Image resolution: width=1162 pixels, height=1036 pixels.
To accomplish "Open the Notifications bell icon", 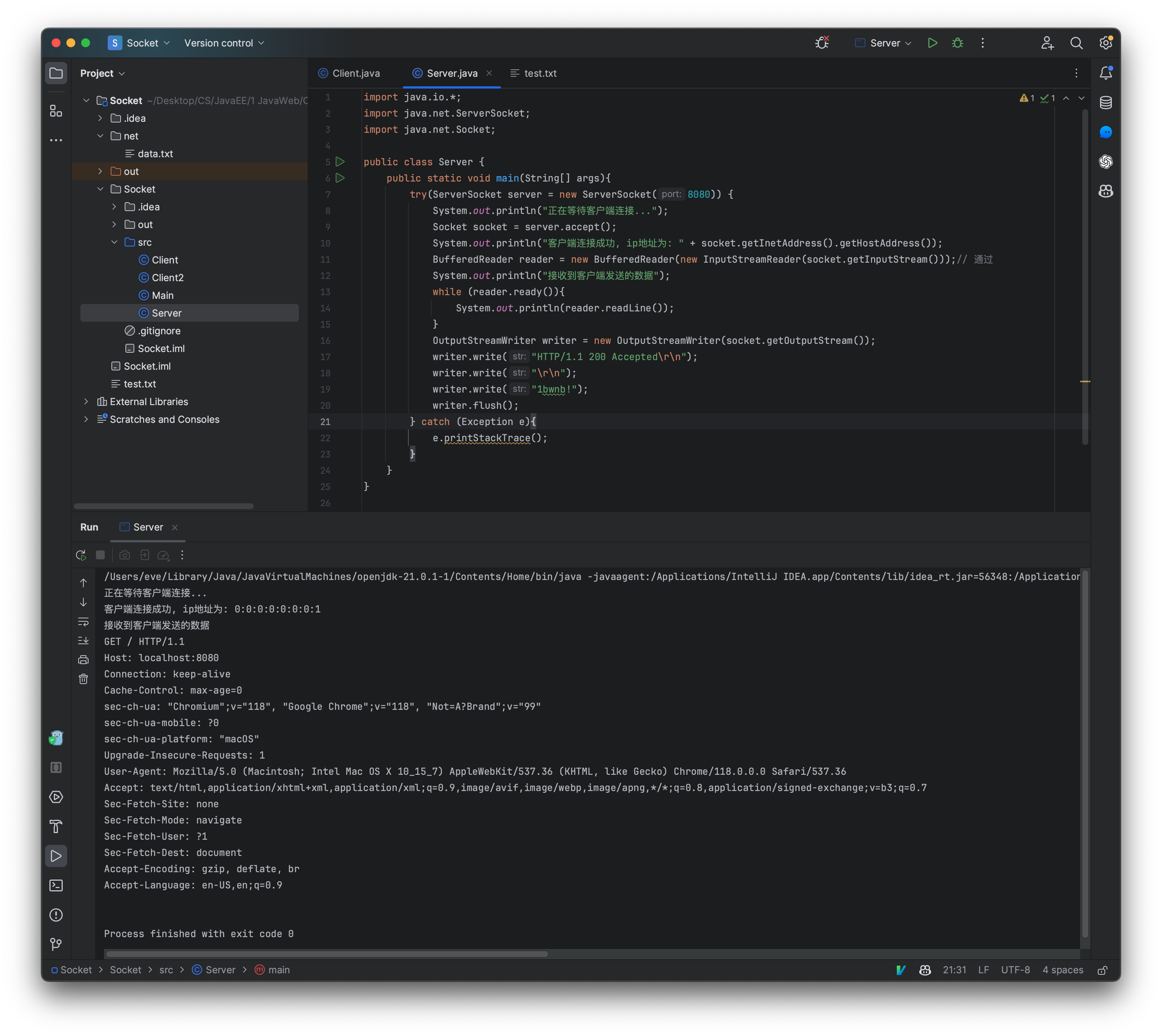I will (1106, 73).
